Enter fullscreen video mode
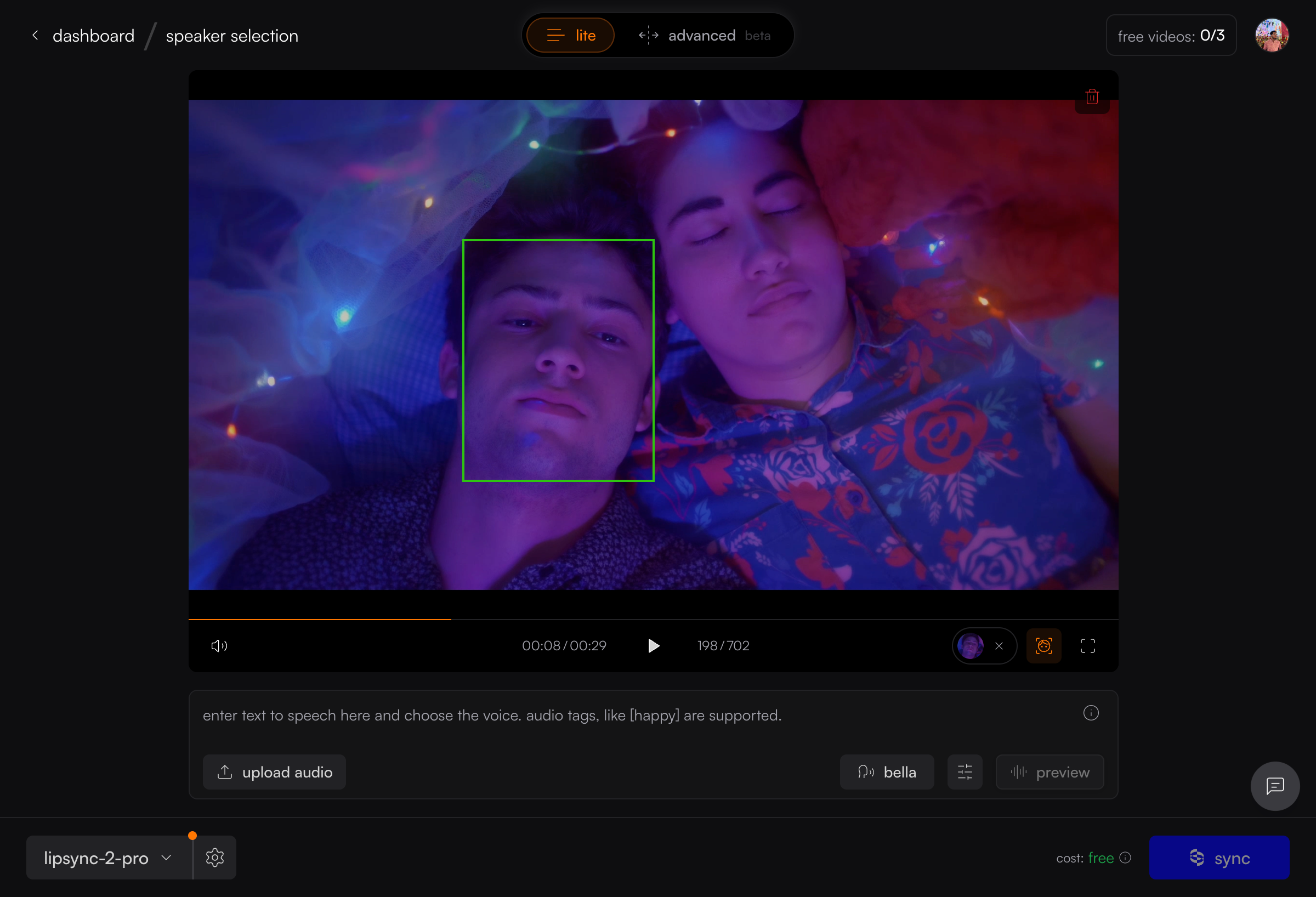 [x=1087, y=645]
